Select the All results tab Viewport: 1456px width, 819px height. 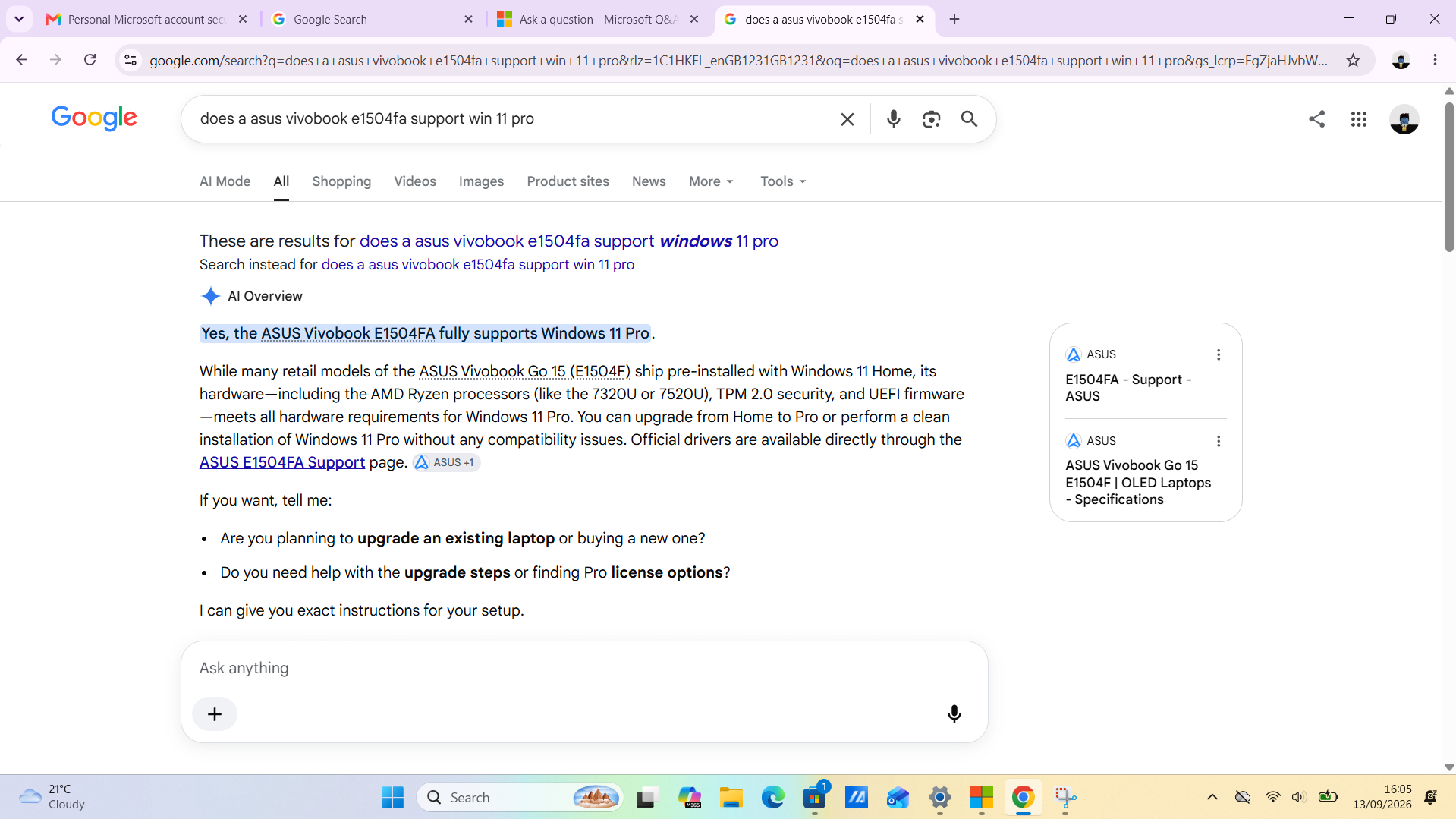[x=281, y=181]
